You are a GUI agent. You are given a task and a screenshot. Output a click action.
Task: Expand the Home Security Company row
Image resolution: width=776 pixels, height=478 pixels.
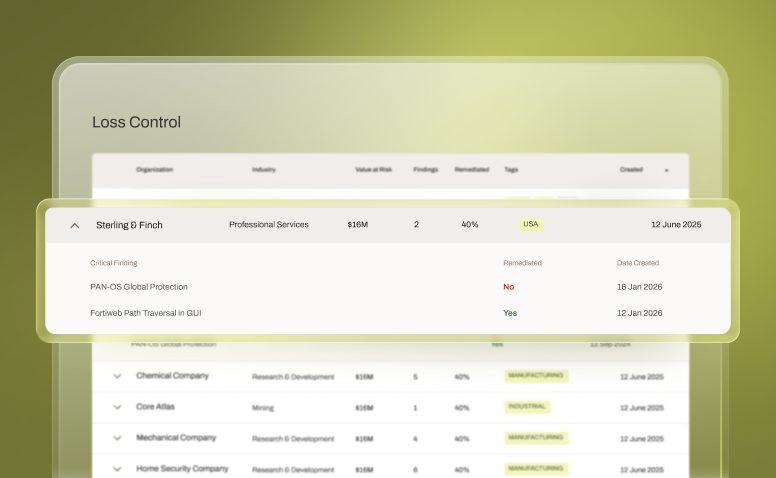point(117,469)
